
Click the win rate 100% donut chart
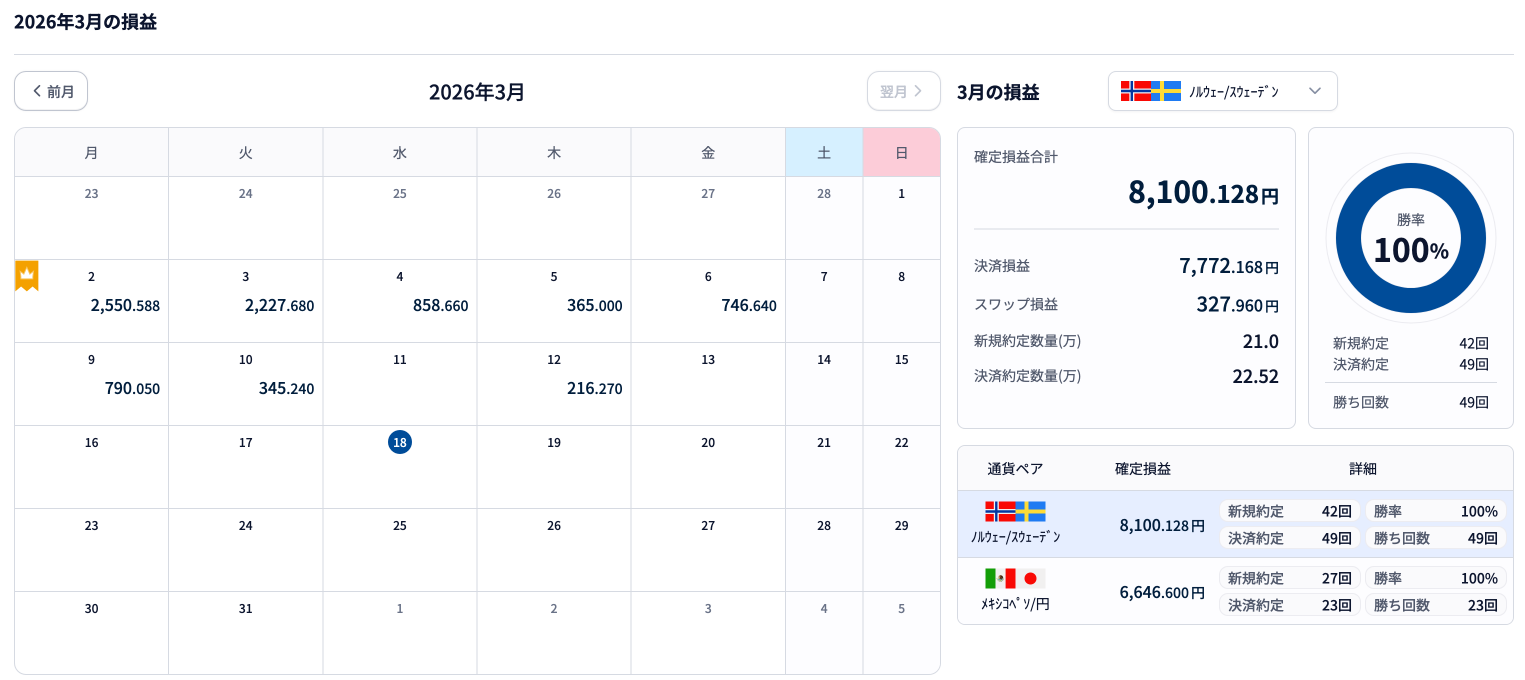click(x=1410, y=238)
